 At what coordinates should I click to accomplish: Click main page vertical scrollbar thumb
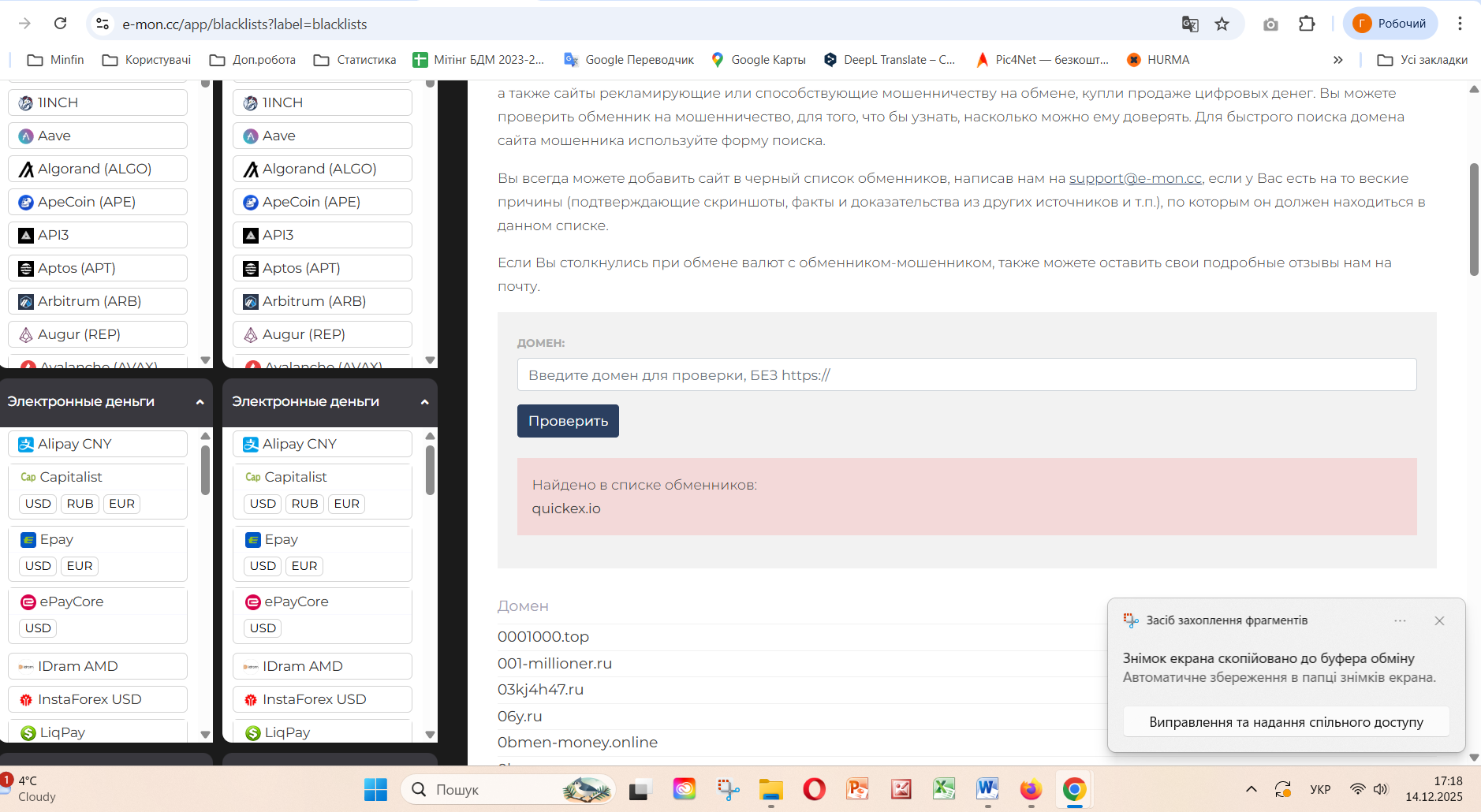click(x=1474, y=219)
